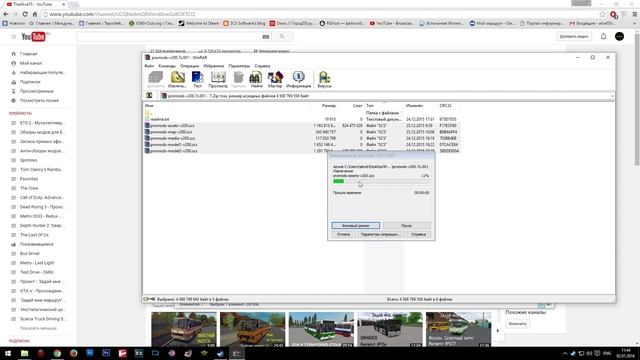Viewport: 640px width, 360px height.
Task: Click the browser reload button
Action: click(24, 14)
